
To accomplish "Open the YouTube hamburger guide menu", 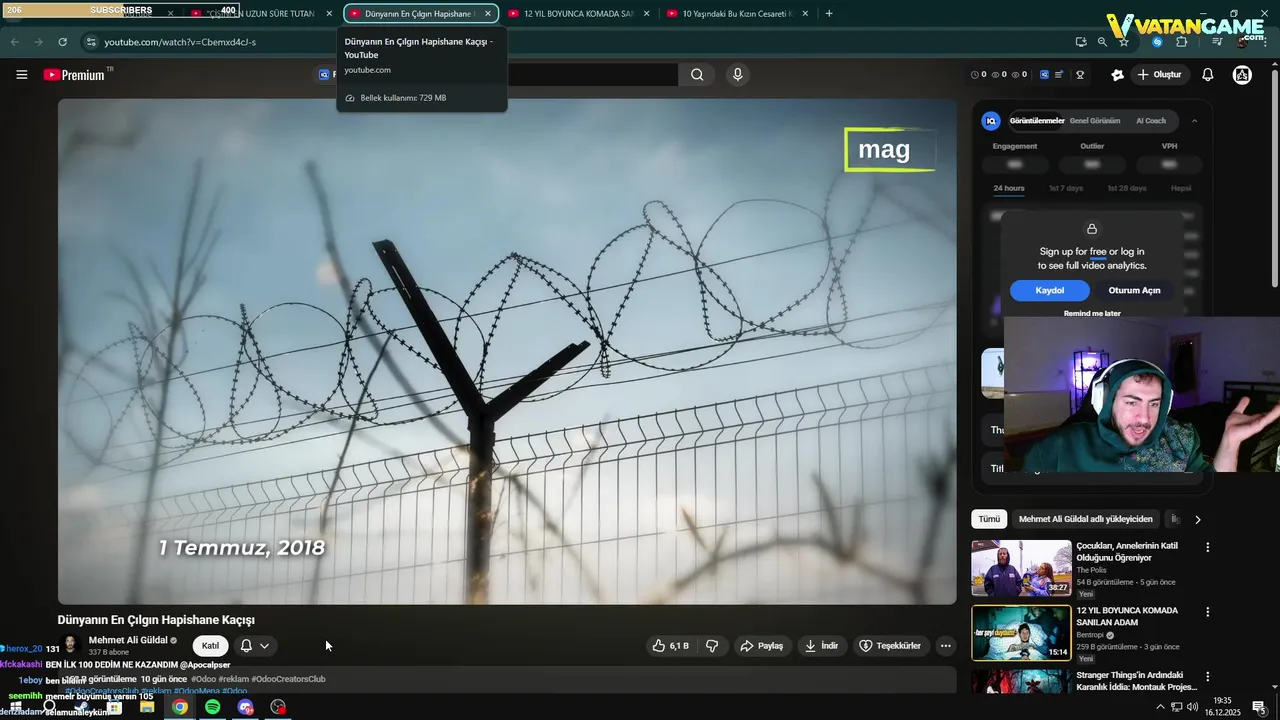I will coord(21,75).
